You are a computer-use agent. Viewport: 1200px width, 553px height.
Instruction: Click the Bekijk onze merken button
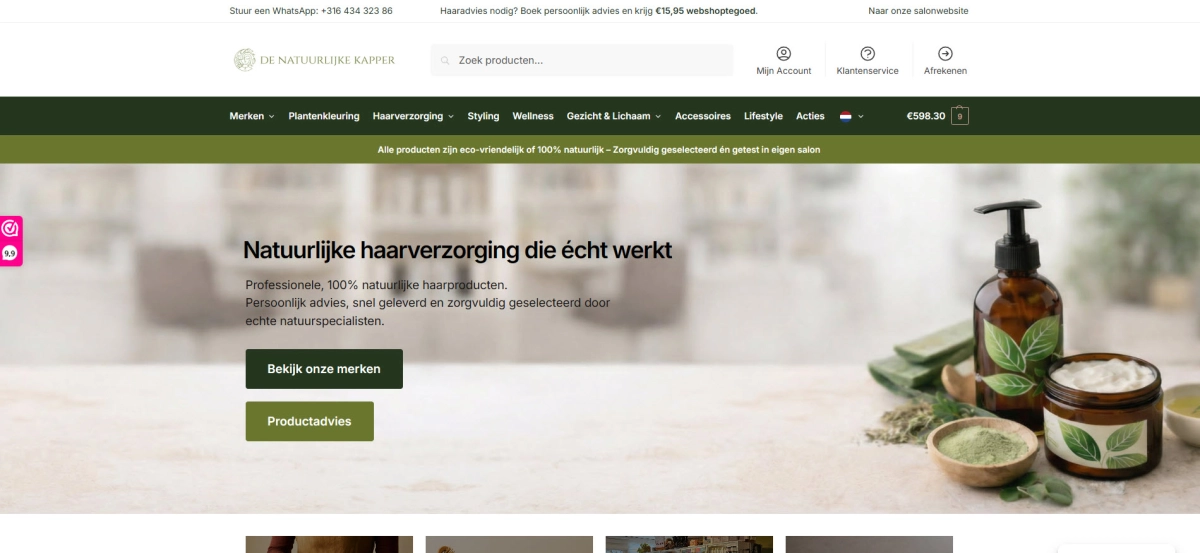[x=324, y=369]
